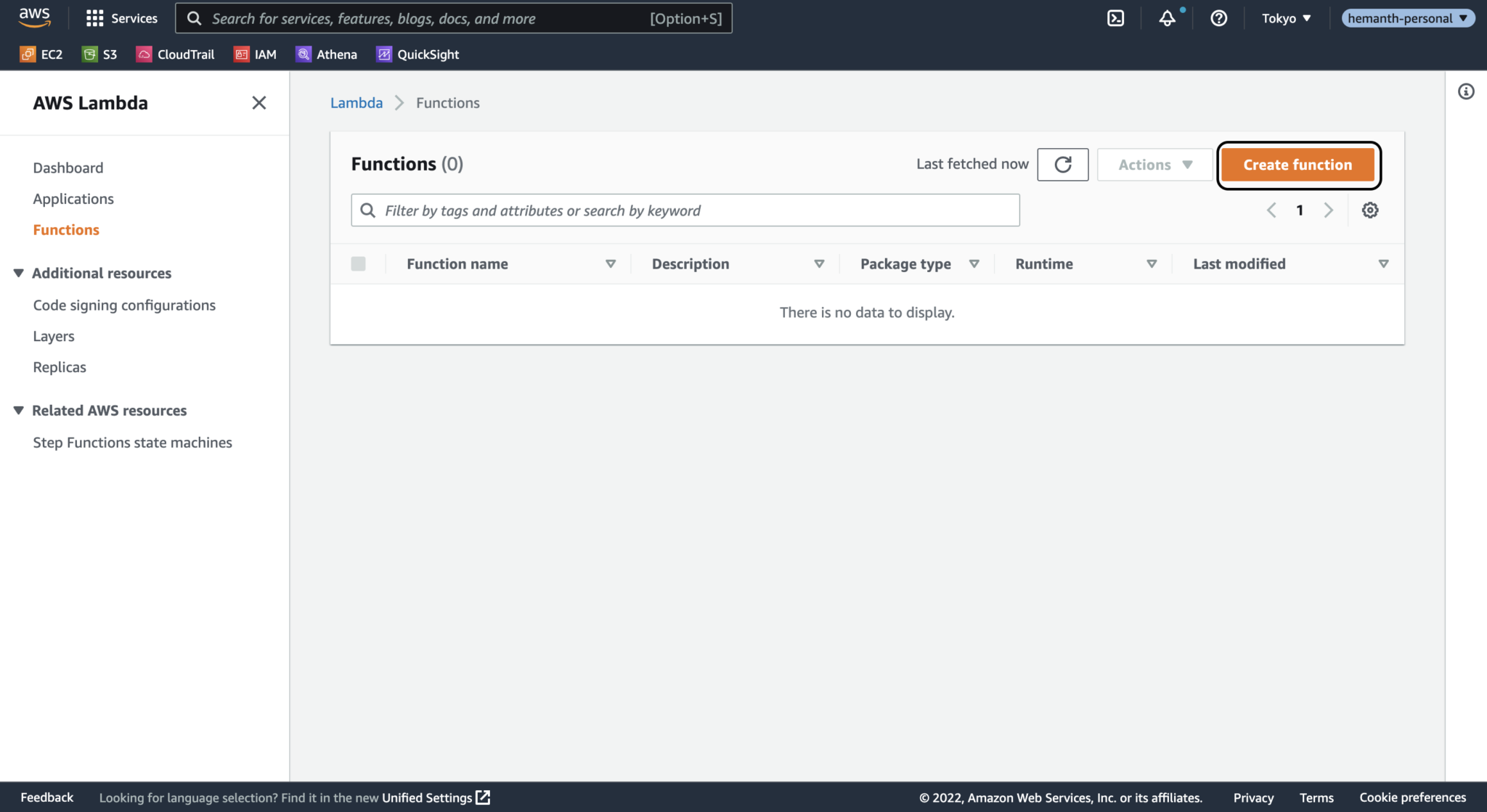Close the AWS Lambda sidebar
This screenshot has width=1487, height=812.
coord(258,102)
